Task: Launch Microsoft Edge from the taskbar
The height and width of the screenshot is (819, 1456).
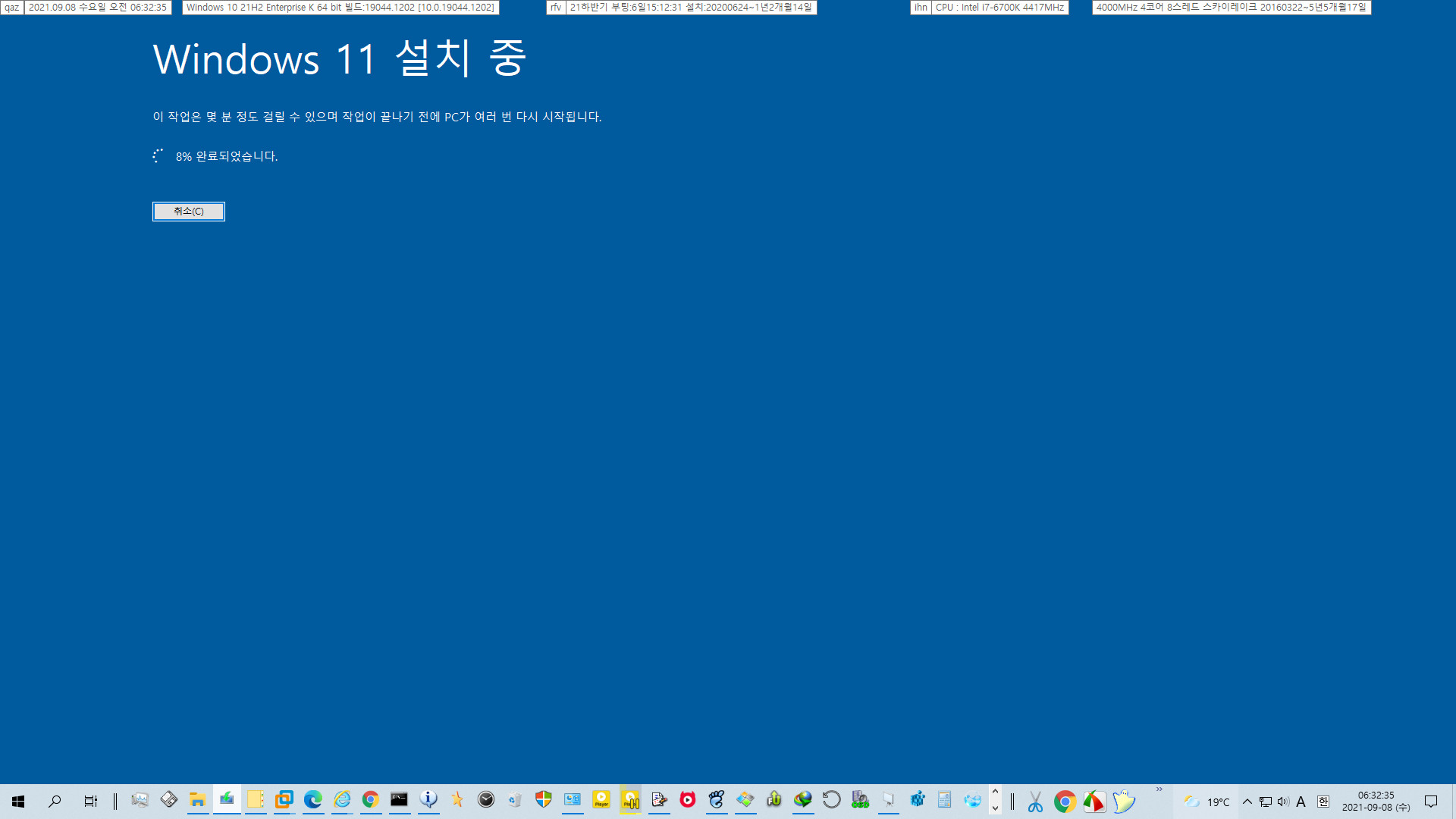Action: [313, 800]
